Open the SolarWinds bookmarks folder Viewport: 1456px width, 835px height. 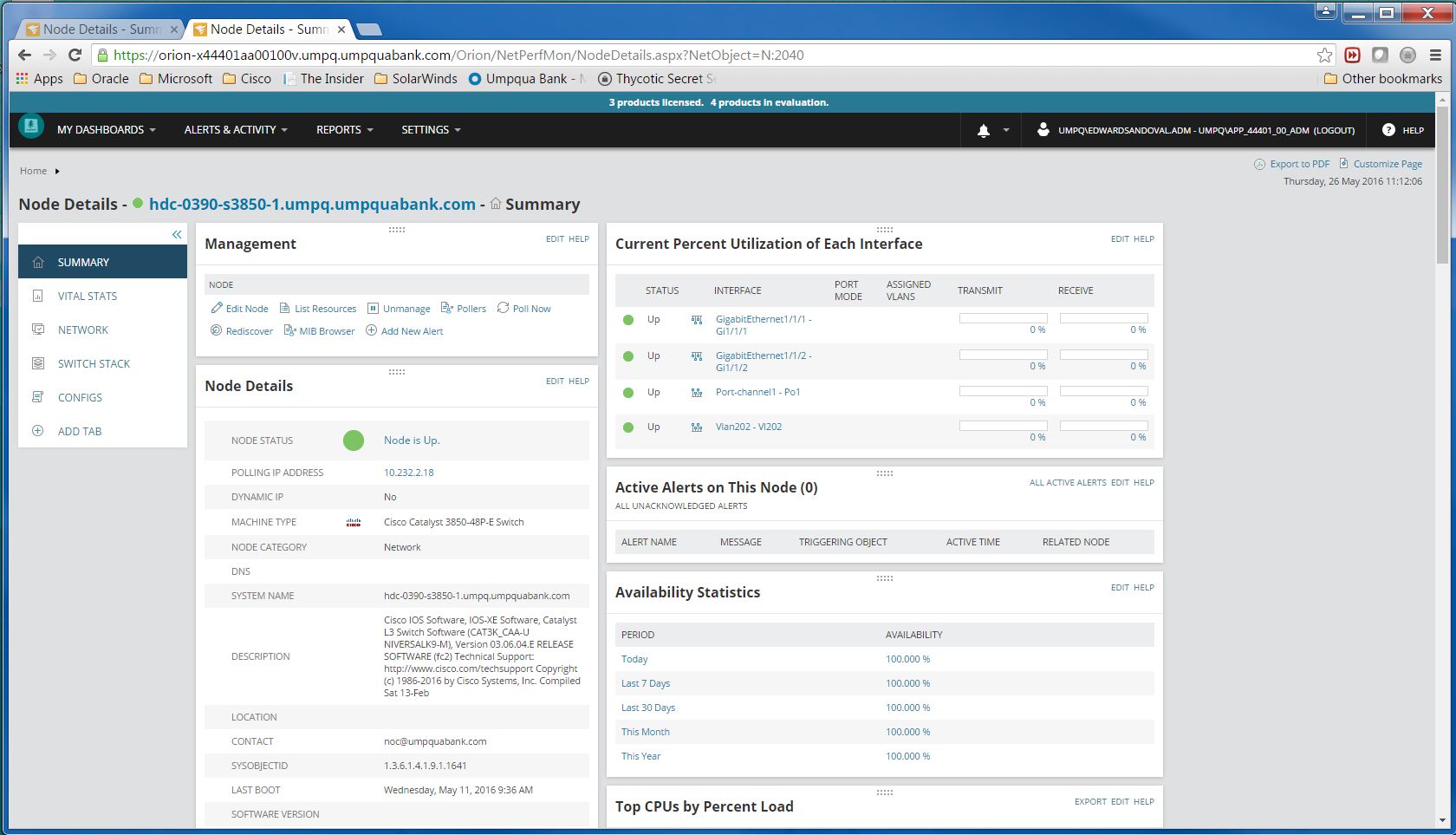click(416, 79)
